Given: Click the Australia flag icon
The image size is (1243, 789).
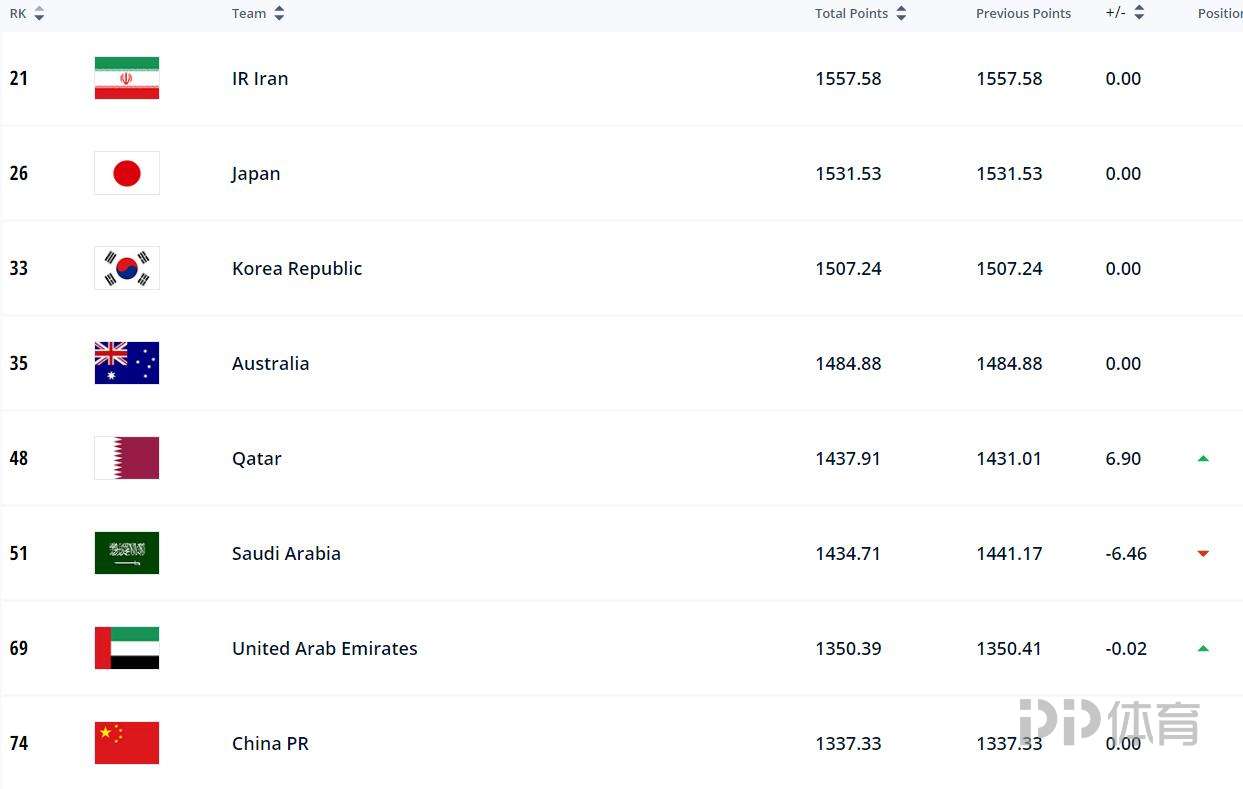Looking at the screenshot, I should click(126, 363).
